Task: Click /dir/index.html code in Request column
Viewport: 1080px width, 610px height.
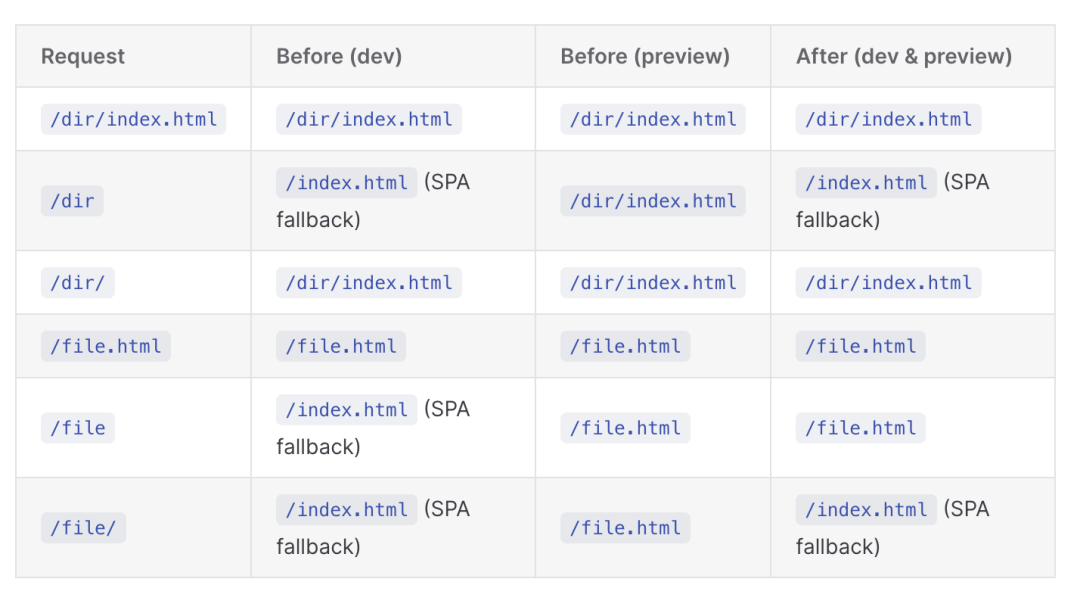Action: (133, 119)
